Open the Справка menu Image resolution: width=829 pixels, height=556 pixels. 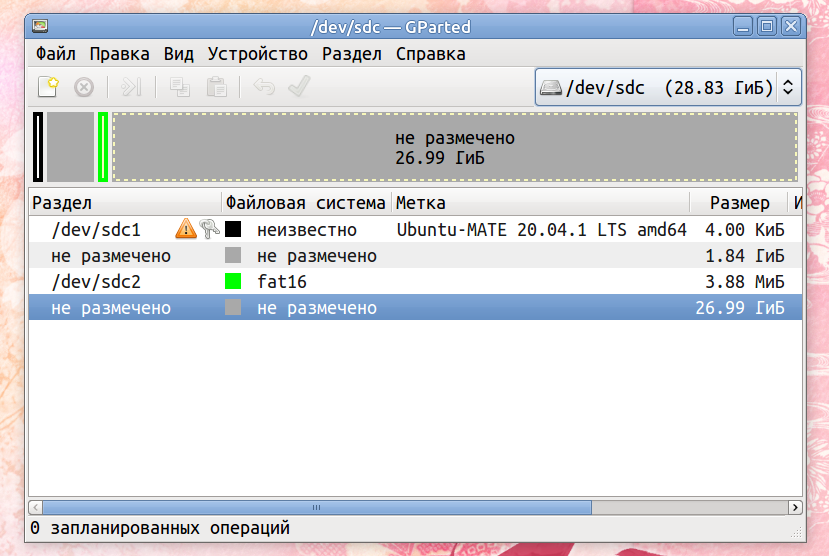pos(430,54)
